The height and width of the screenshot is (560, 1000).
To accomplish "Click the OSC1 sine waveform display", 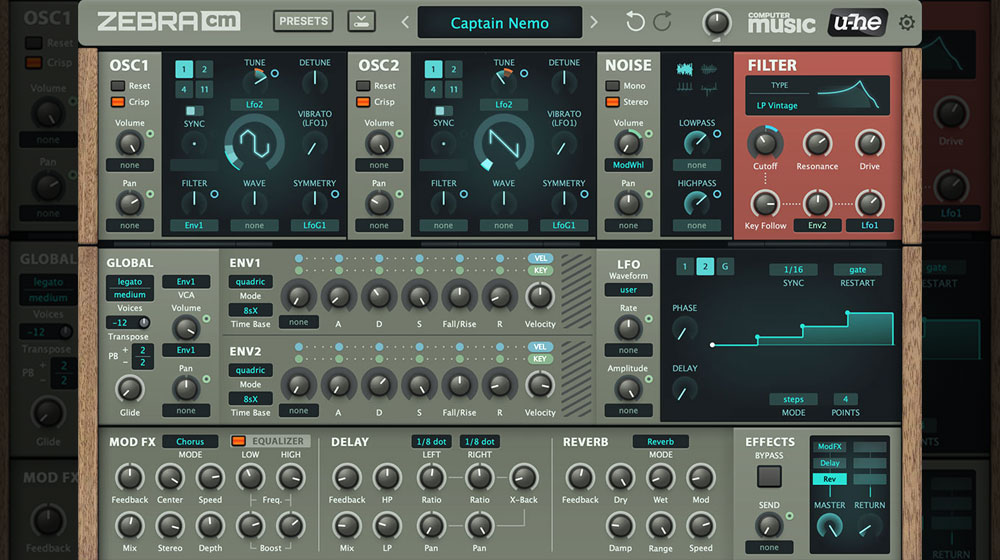I will tap(254, 144).
